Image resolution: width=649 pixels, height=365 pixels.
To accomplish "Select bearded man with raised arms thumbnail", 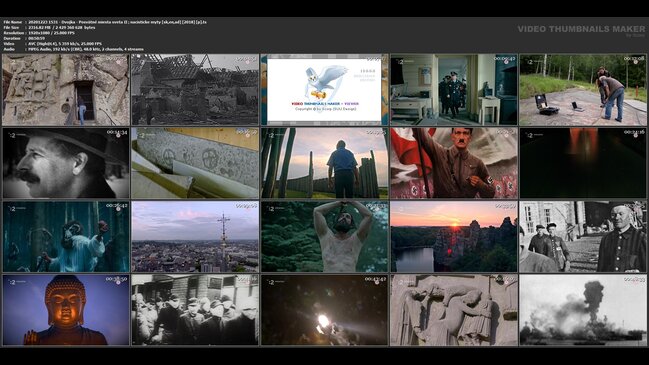I will coord(324,237).
